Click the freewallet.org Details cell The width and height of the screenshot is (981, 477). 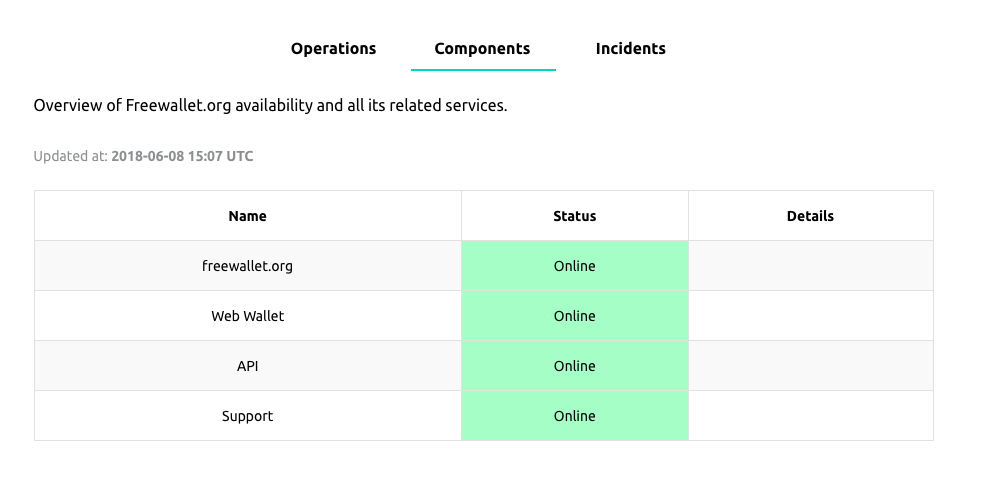pos(811,265)
